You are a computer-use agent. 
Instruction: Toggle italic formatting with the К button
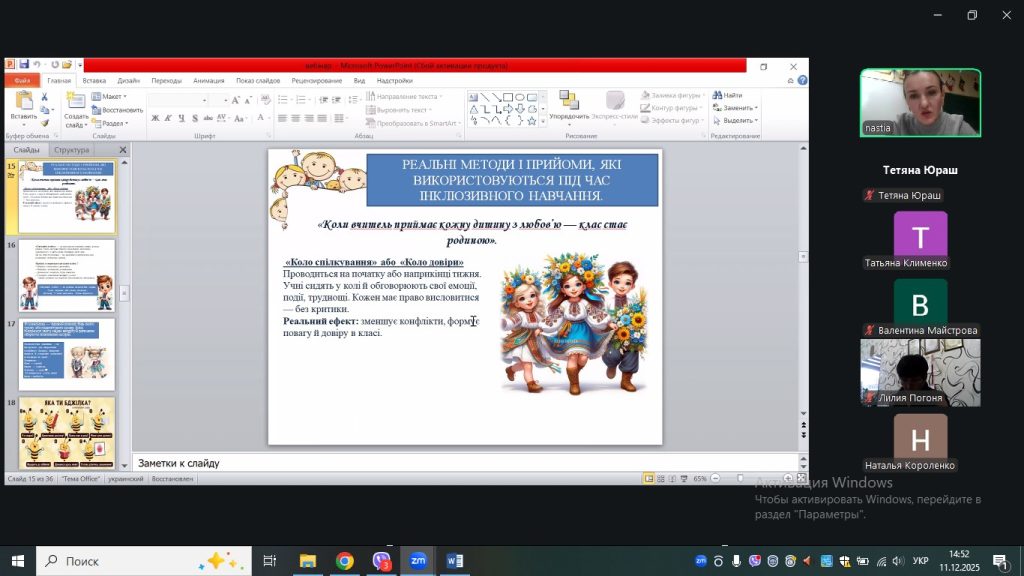pyautogui.click(x=169, y=118)
